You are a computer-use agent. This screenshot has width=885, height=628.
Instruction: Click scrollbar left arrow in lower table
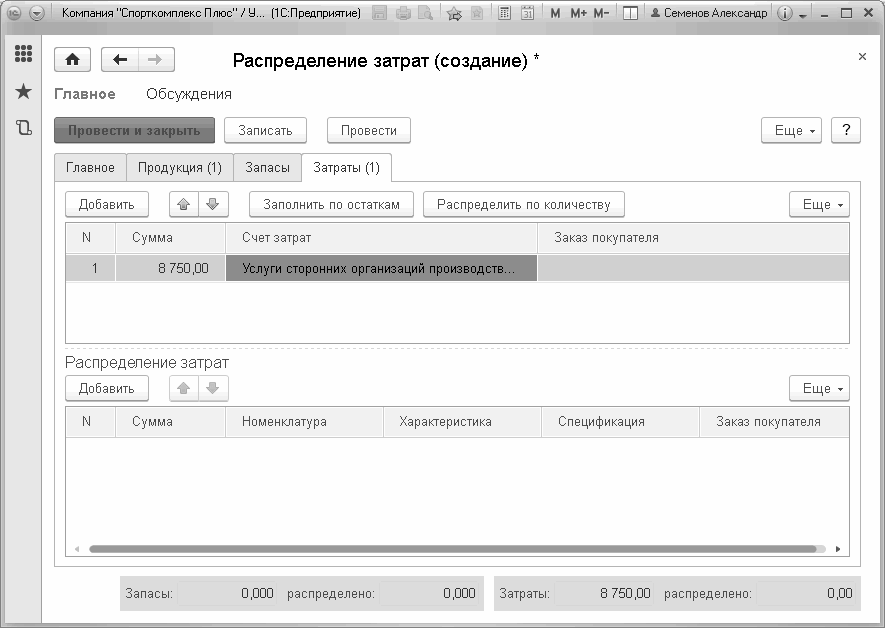[x=77, y=549]
